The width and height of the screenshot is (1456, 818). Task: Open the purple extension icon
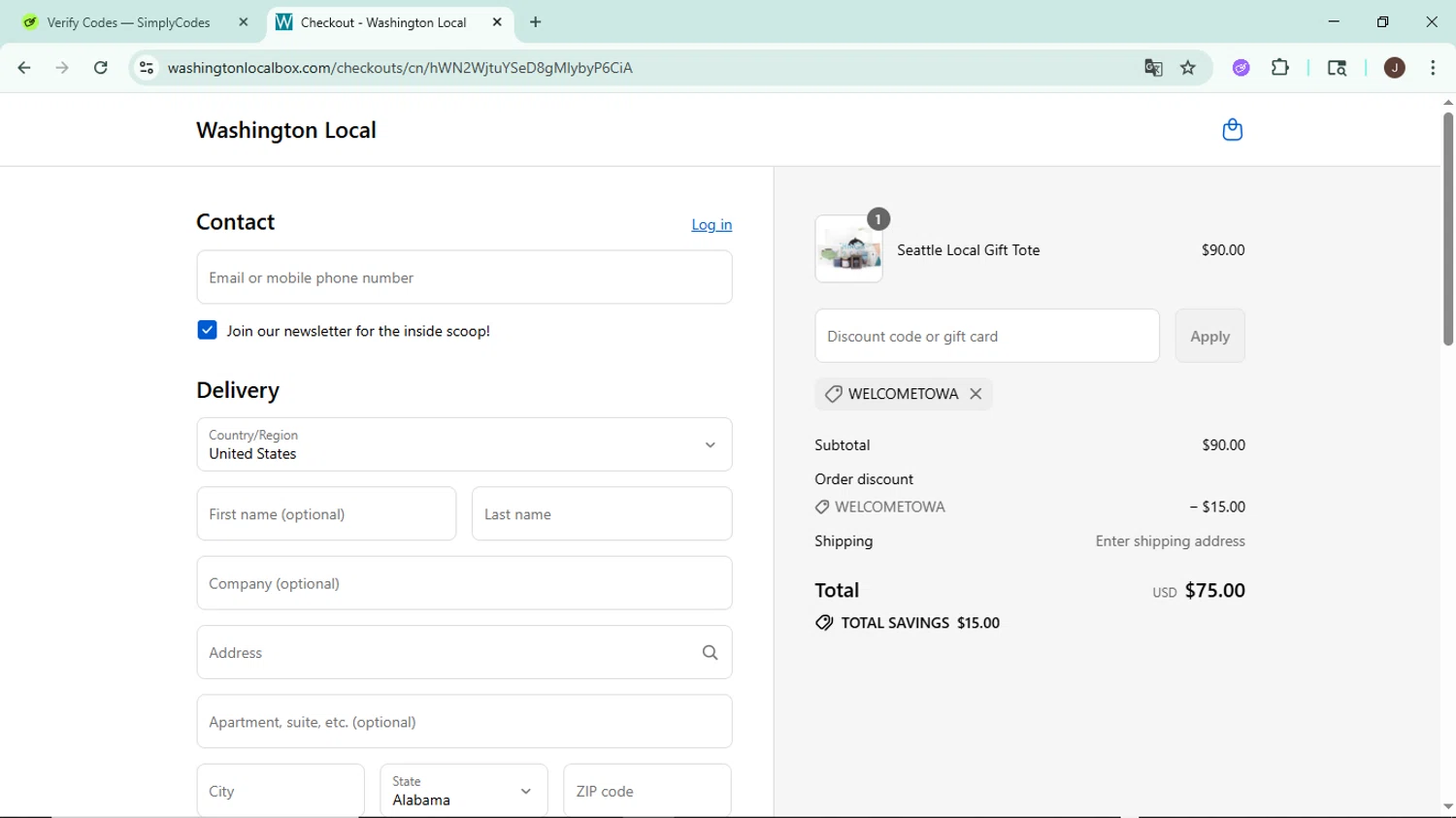click(x=1241, y=68)
